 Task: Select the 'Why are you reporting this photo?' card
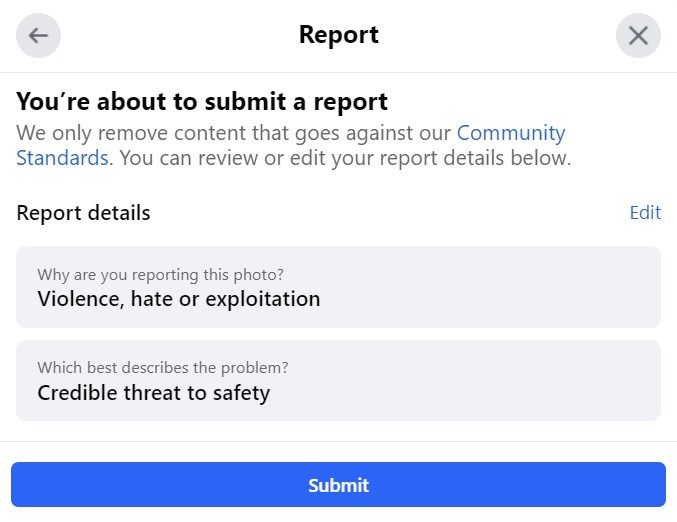point(338,287)
